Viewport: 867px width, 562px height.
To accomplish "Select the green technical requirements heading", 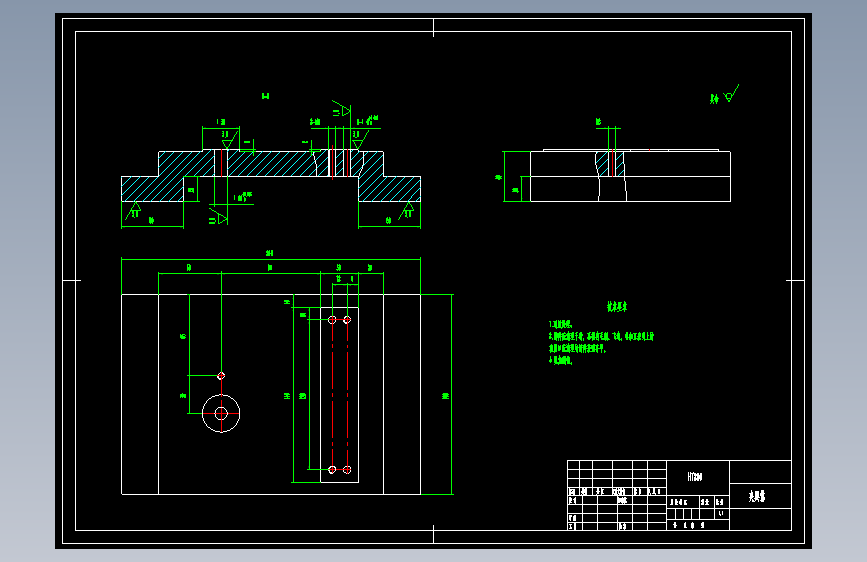I will [617, 306].
